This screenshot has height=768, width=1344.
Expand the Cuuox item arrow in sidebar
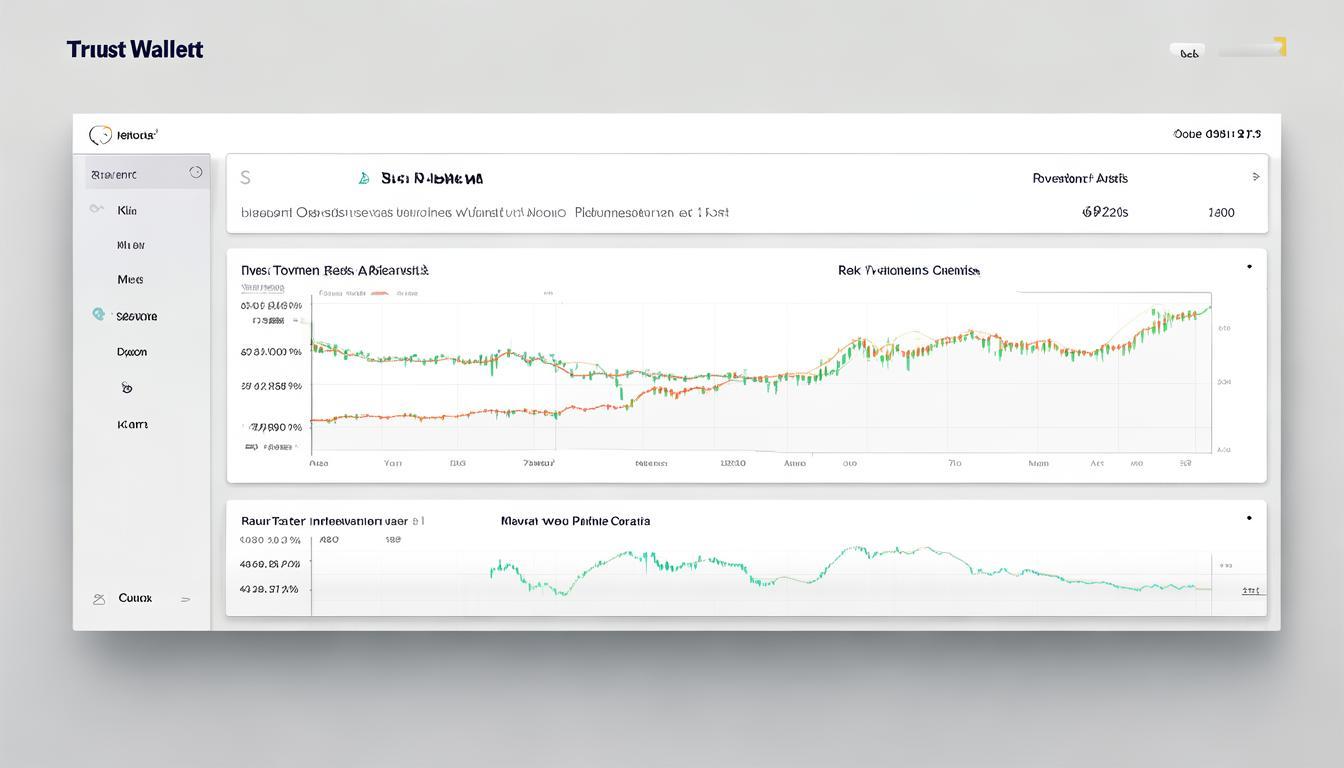(x=185, y=599)
